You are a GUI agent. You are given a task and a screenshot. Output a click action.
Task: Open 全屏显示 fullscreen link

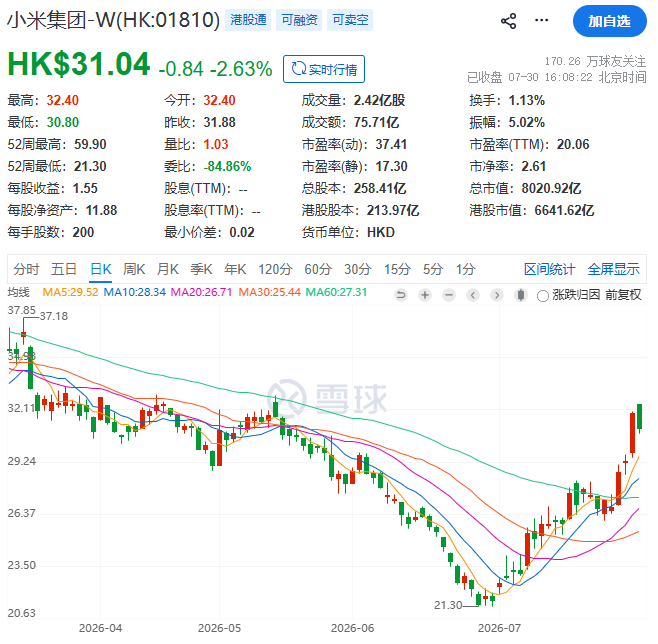click(614, 269)
